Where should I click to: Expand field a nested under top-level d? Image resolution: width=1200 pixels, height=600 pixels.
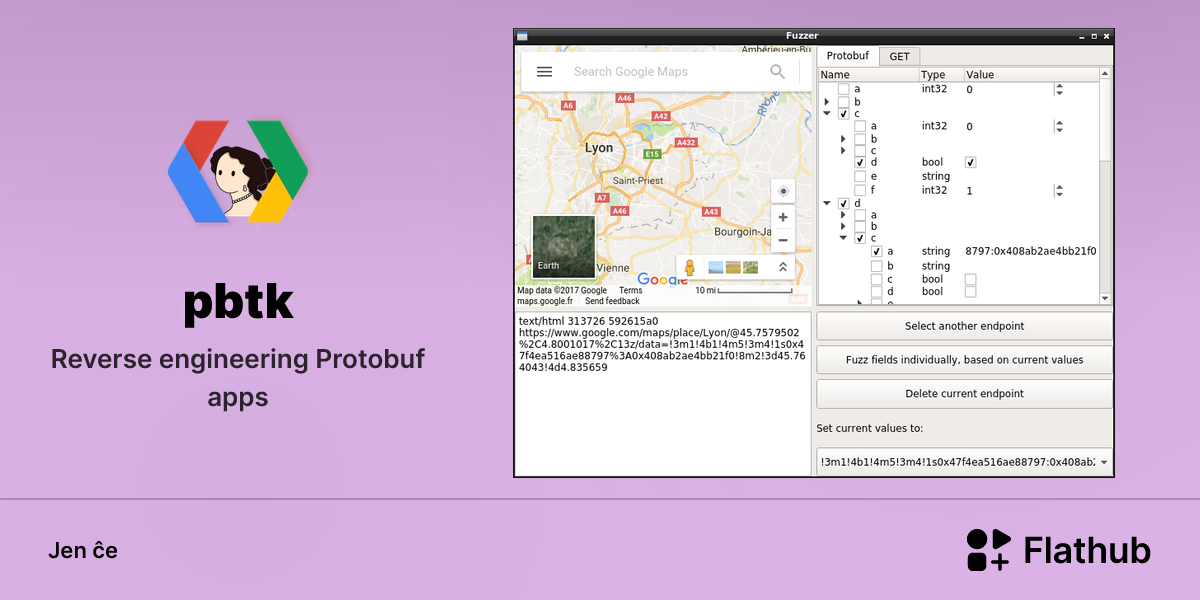tap(843, 215)
